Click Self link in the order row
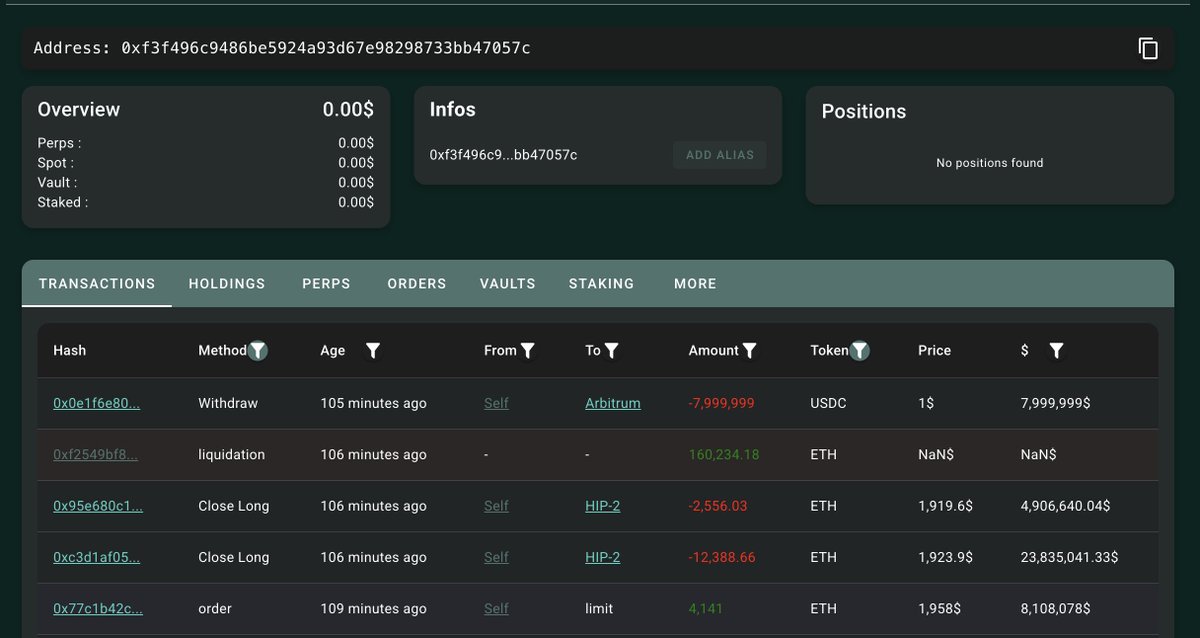 coord(496,608)
